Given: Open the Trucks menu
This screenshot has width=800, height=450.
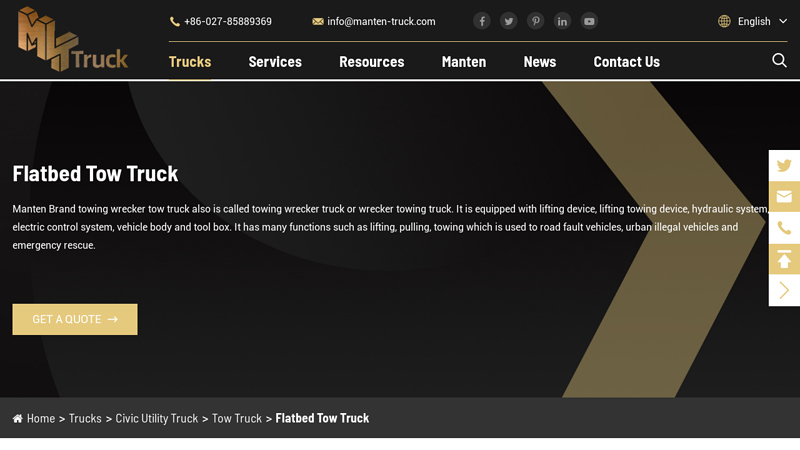Looking at the screenshot, I should (x=190, y=62).
